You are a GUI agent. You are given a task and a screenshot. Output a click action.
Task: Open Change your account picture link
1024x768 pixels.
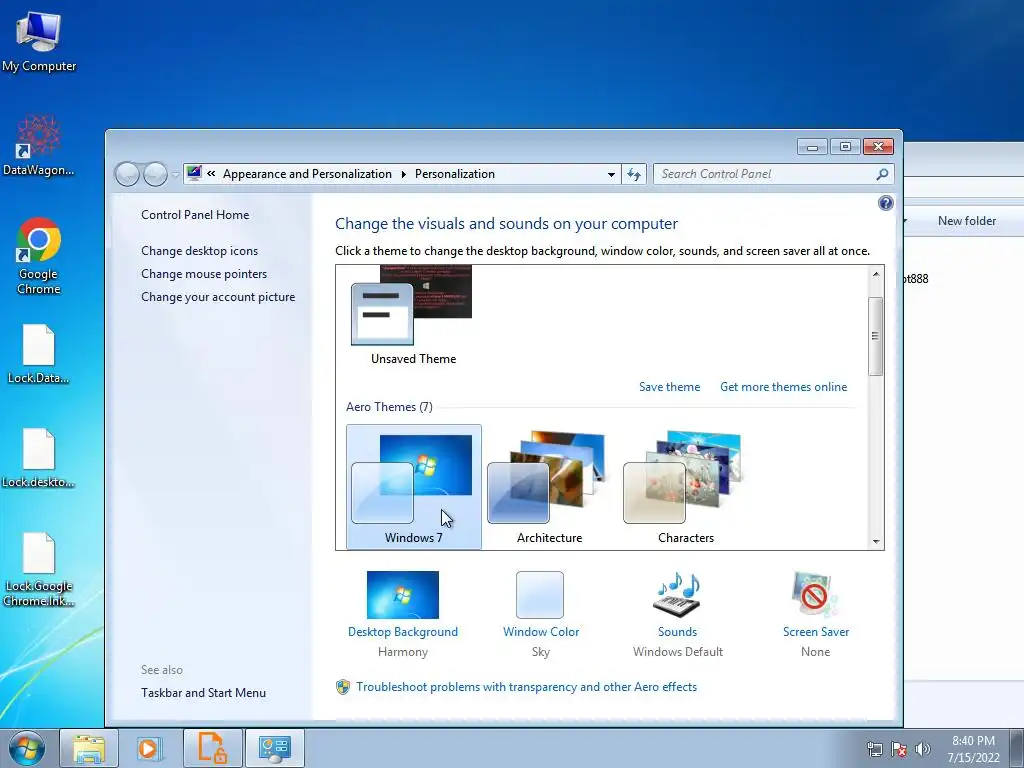[218, 297]
